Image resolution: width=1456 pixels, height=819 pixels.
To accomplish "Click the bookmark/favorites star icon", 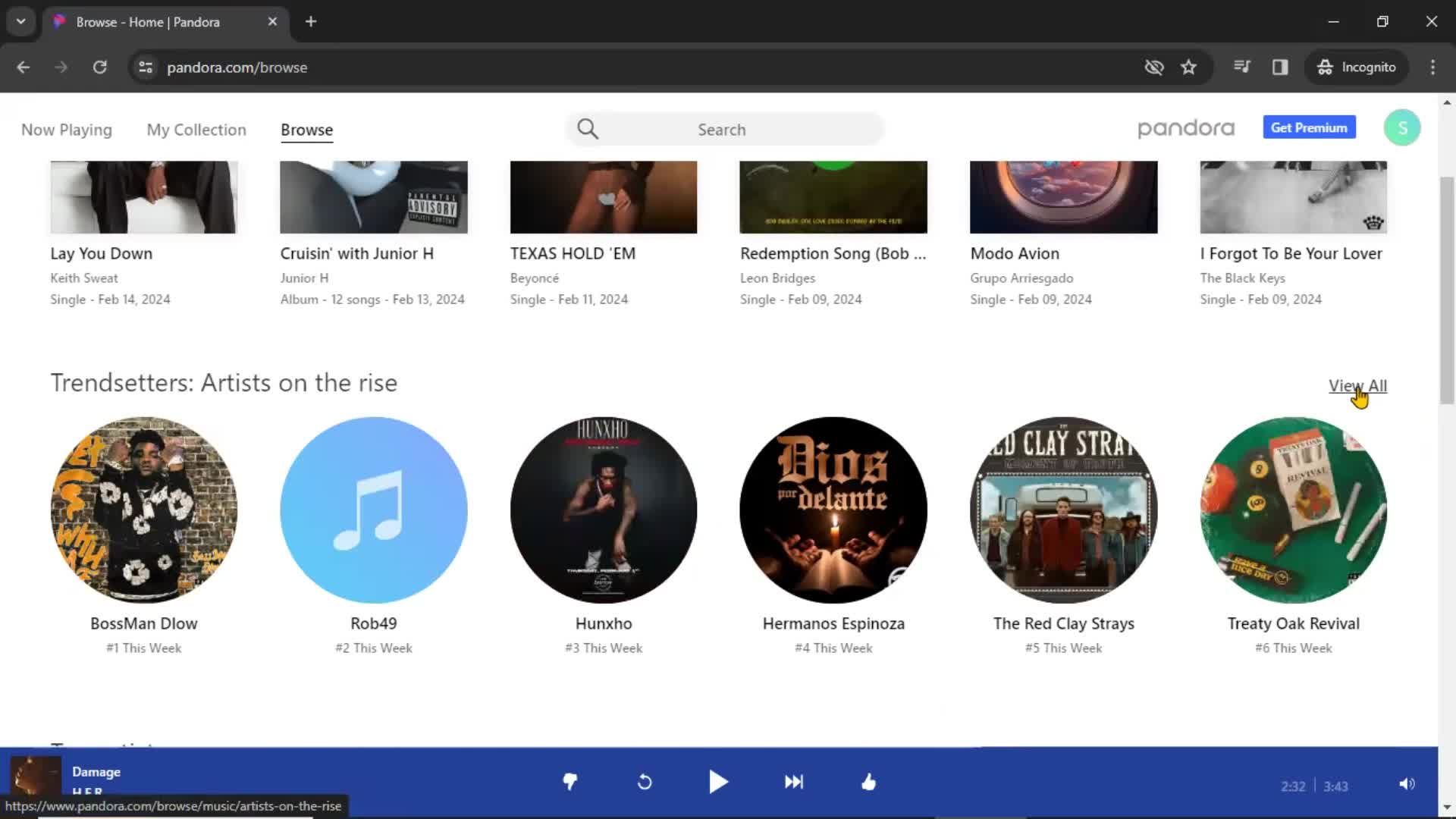I will (x=1189, y=67).
